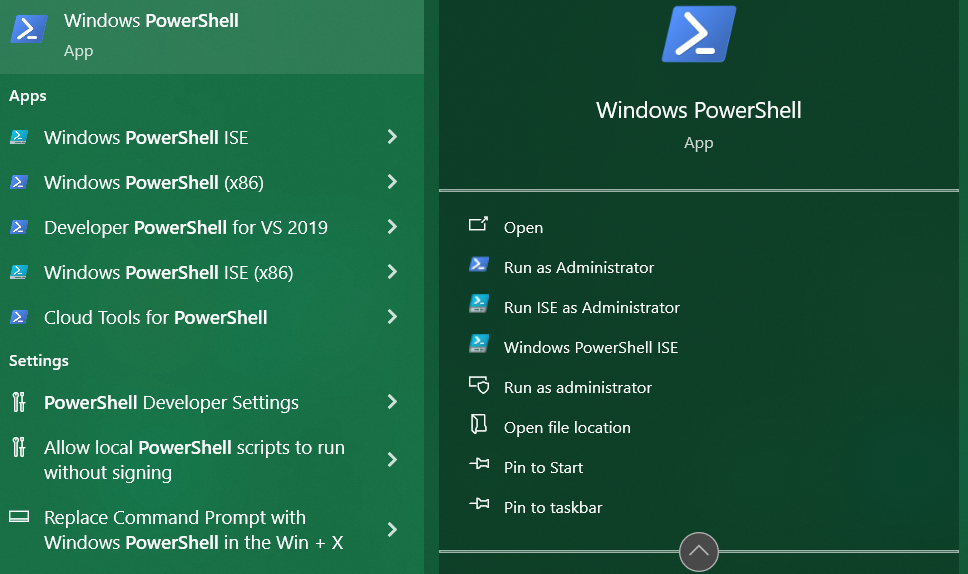Select Pin to taskbar

tap(553, 508)
